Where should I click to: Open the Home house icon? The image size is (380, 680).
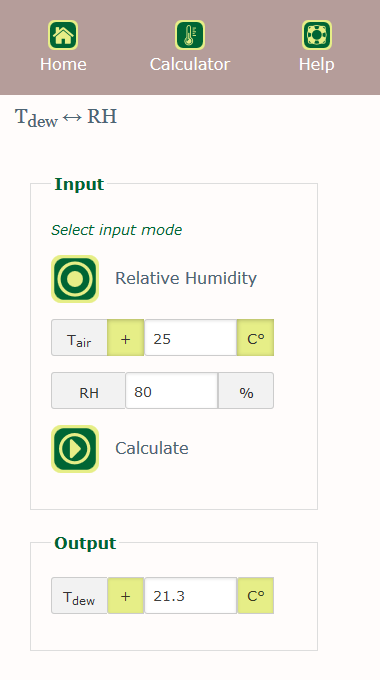[x=63, y=35]
